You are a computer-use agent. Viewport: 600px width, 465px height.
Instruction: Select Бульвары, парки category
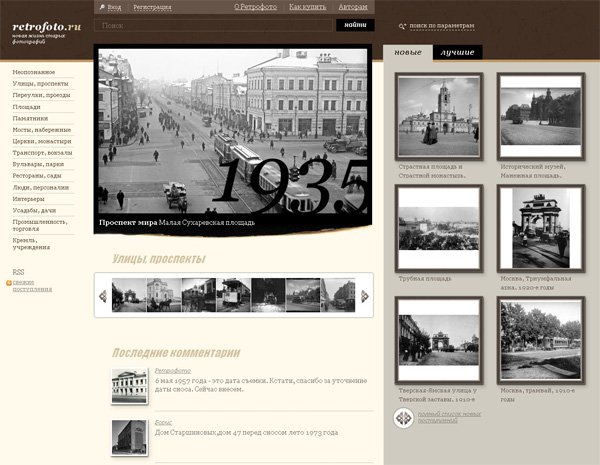38,164
